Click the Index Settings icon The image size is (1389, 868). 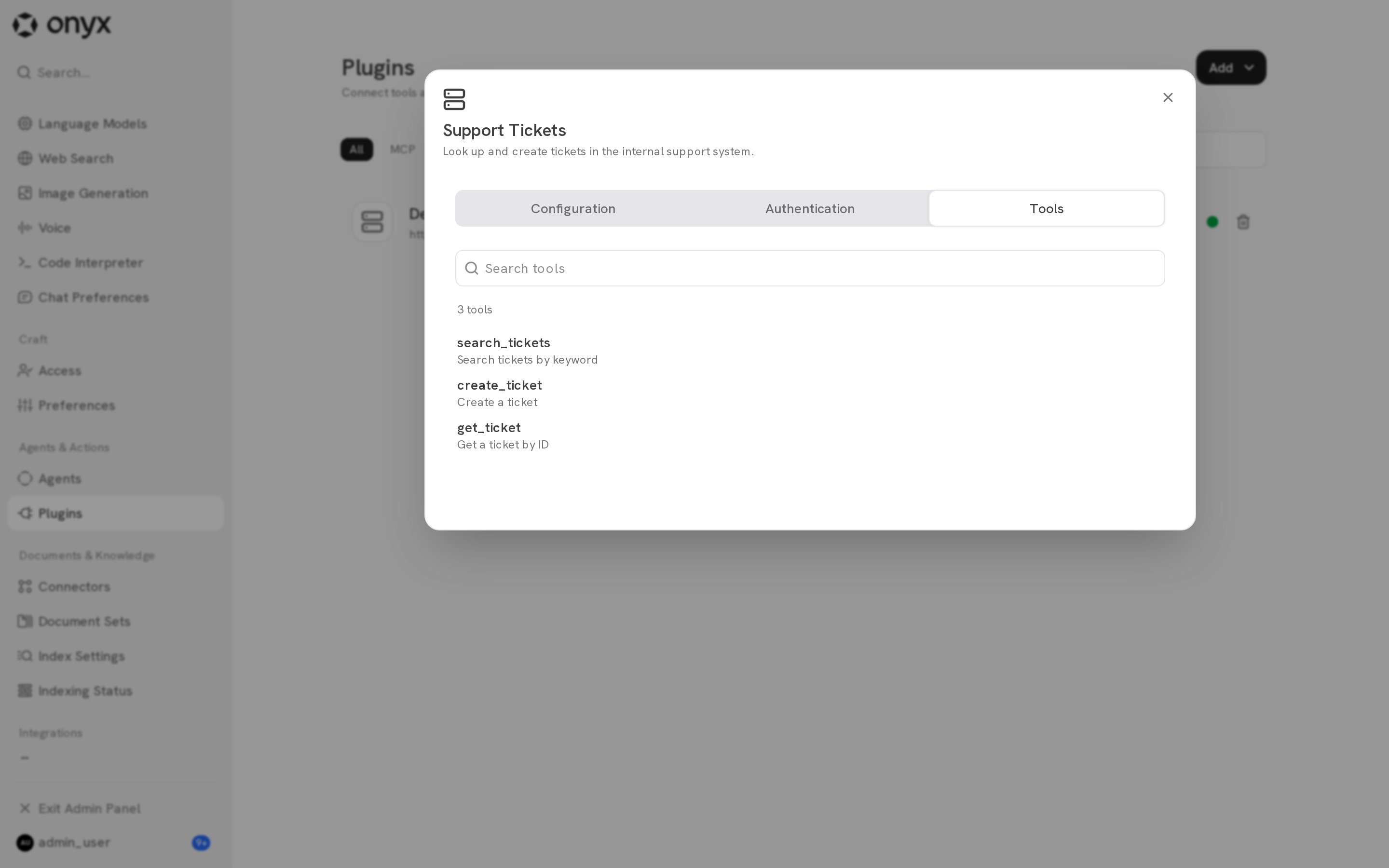tap(25, 656)
